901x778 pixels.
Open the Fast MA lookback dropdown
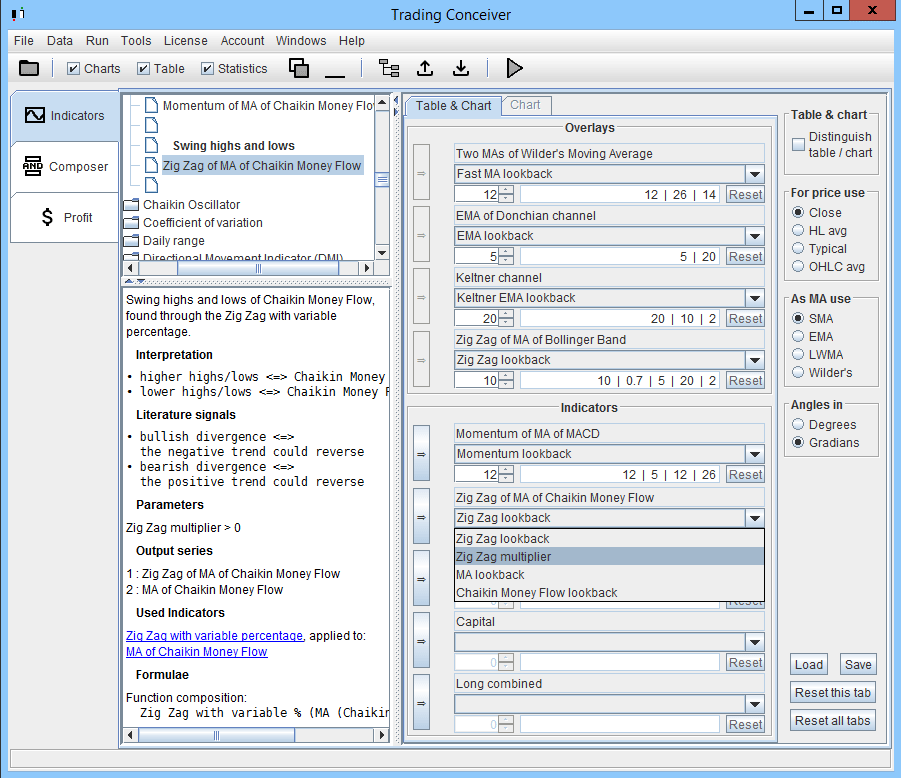[754, 174]
